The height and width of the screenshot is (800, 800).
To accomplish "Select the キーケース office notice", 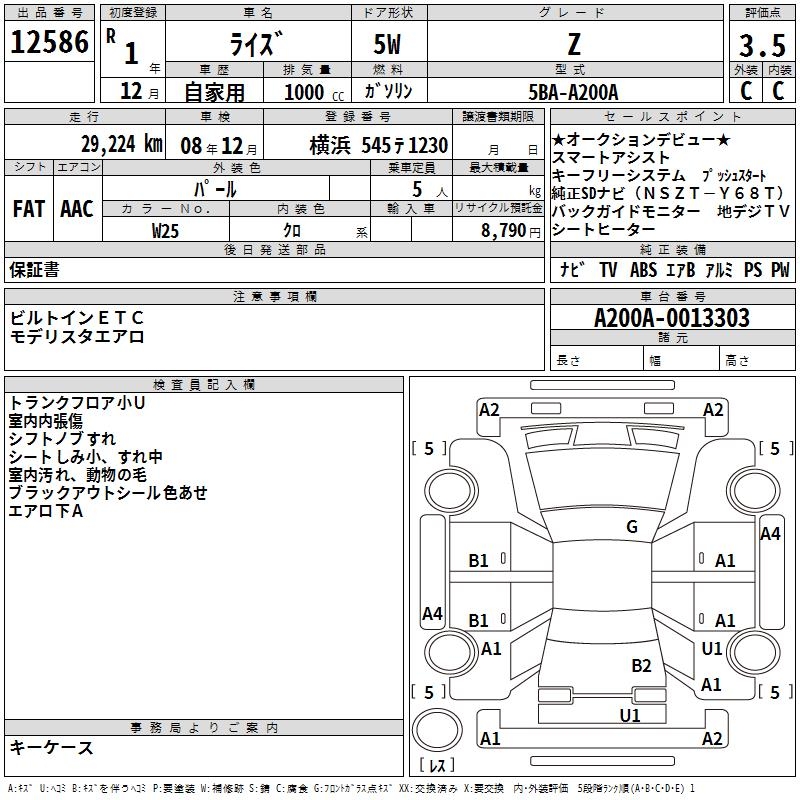I will (x=51, y=747).
